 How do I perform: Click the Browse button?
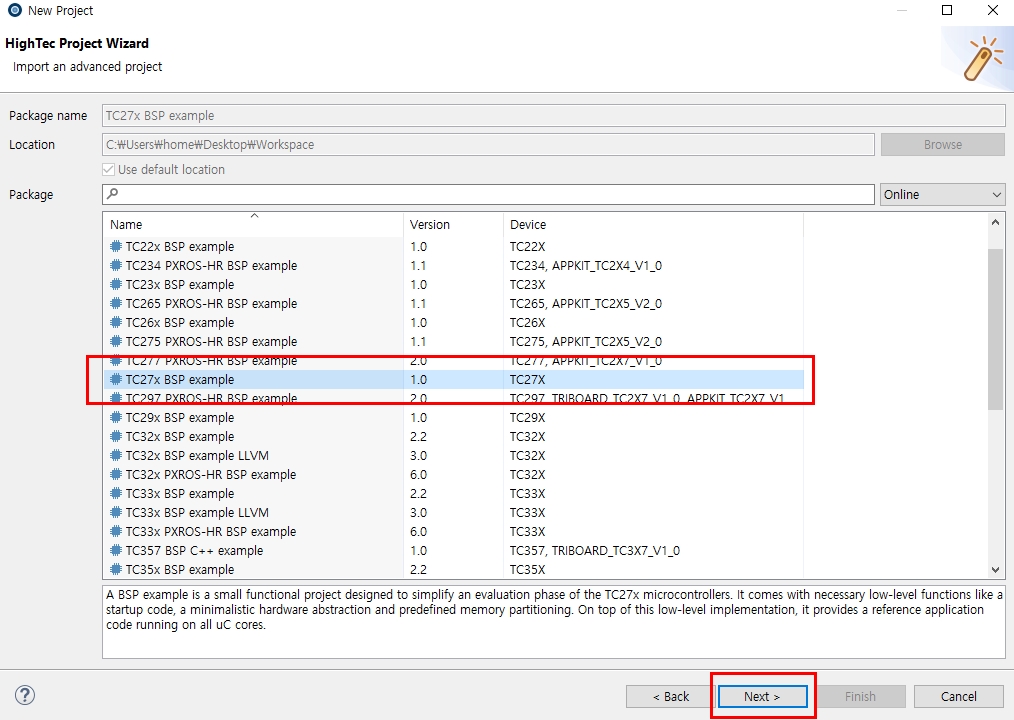(x=942, y=145)
